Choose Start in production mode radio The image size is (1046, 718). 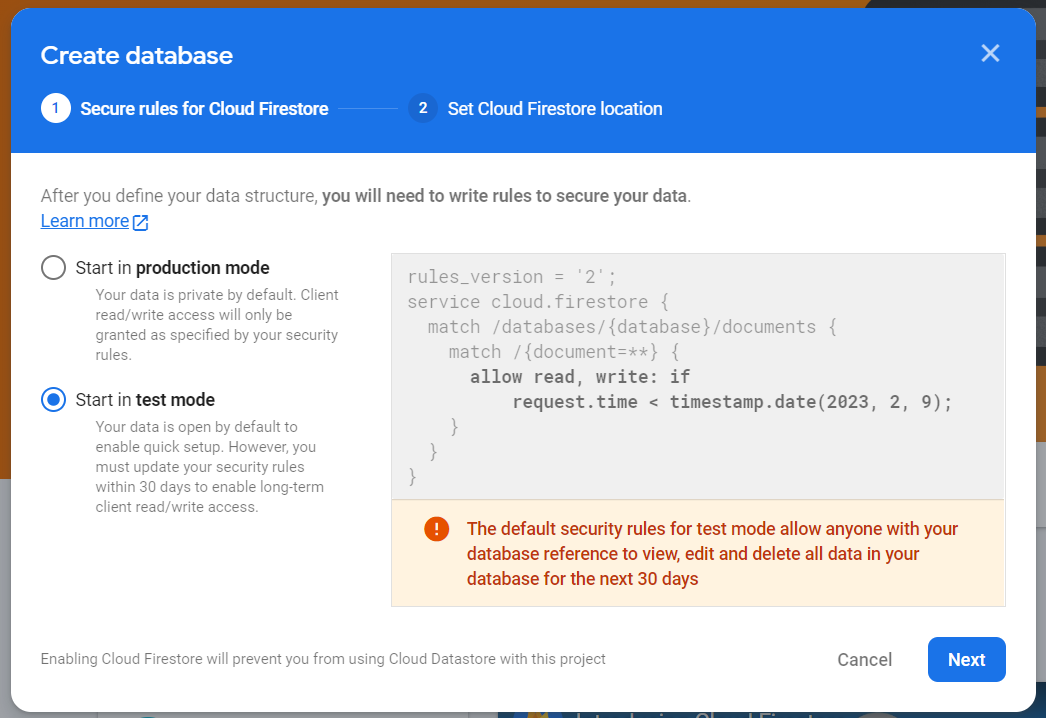tap(53, 268)
